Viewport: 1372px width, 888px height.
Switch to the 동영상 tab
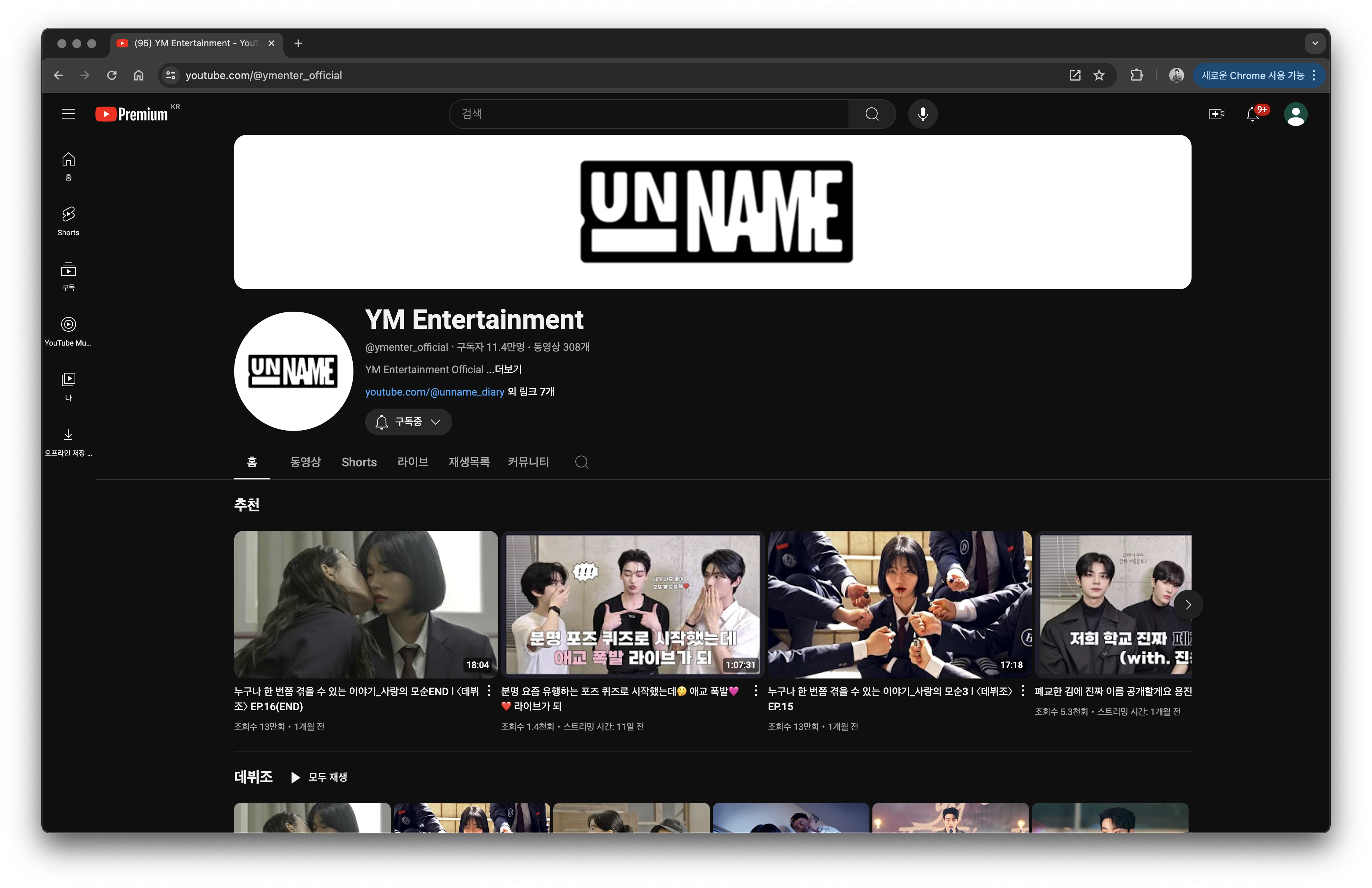pos(305,462)
